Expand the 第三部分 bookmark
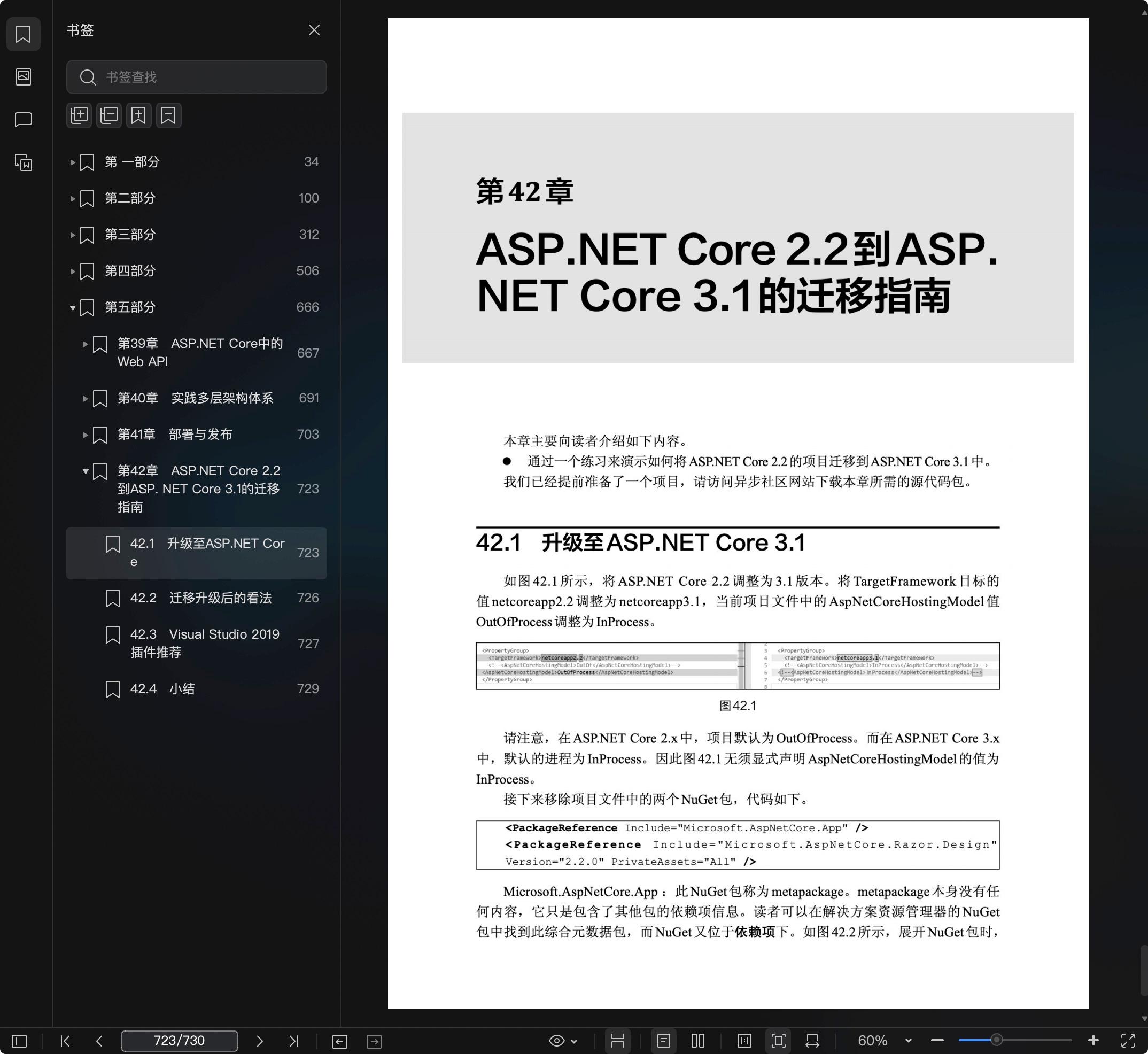 tap(73, 235)
